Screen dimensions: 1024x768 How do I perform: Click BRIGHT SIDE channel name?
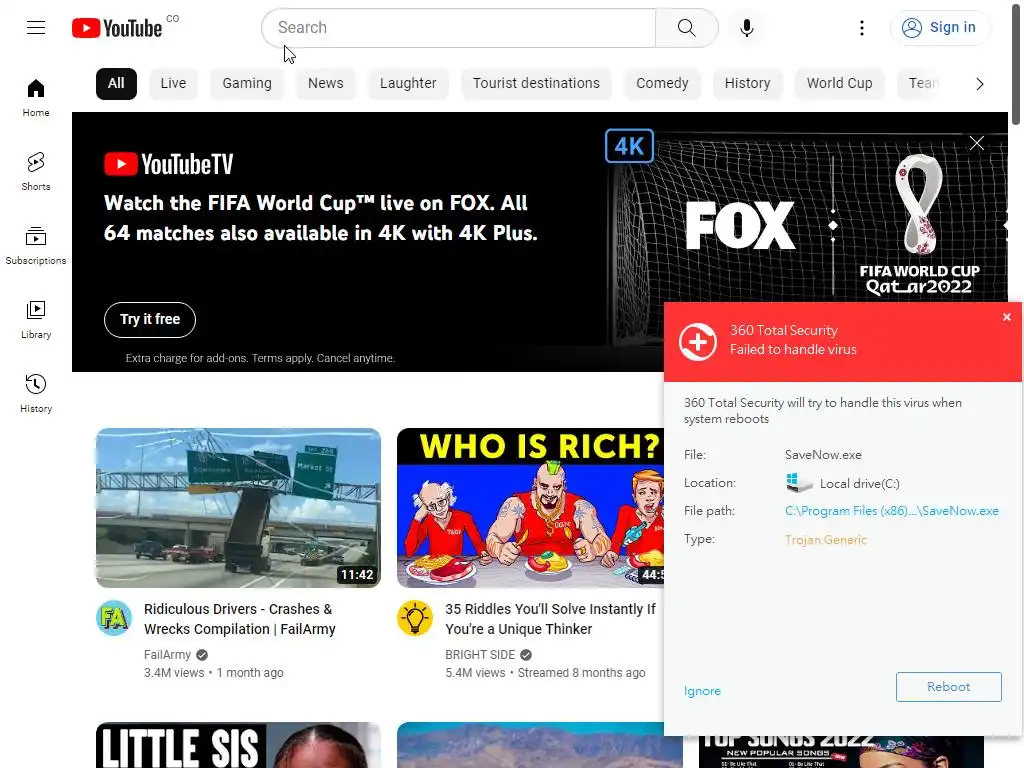pyautogui.click(x=480, y=654)
